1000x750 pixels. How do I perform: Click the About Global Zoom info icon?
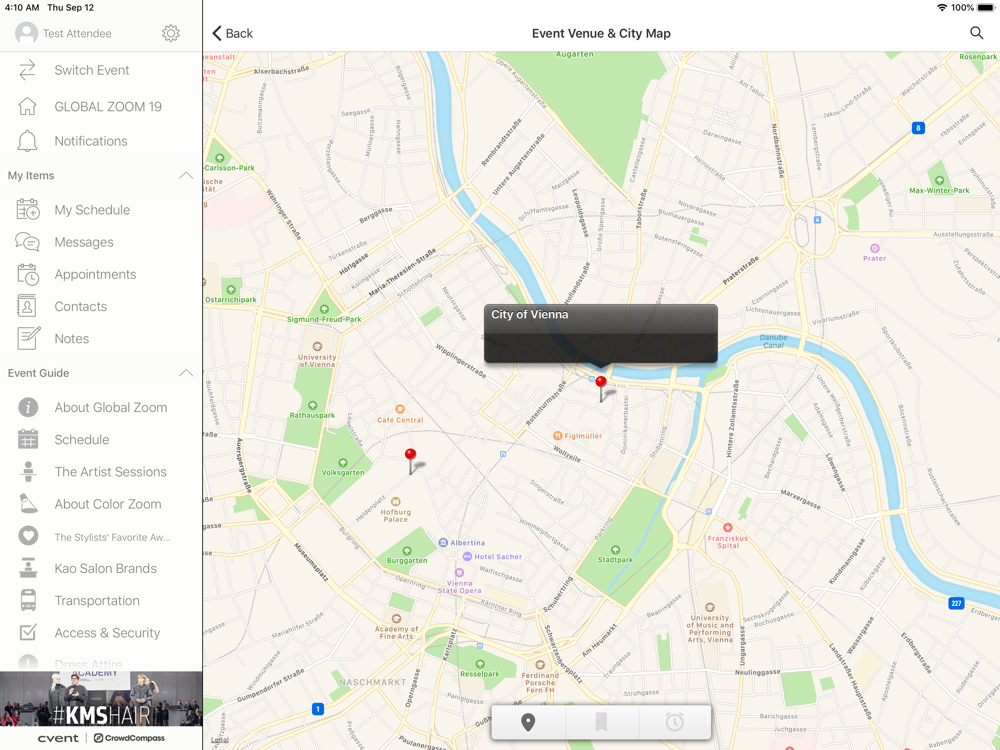(28, 408)
